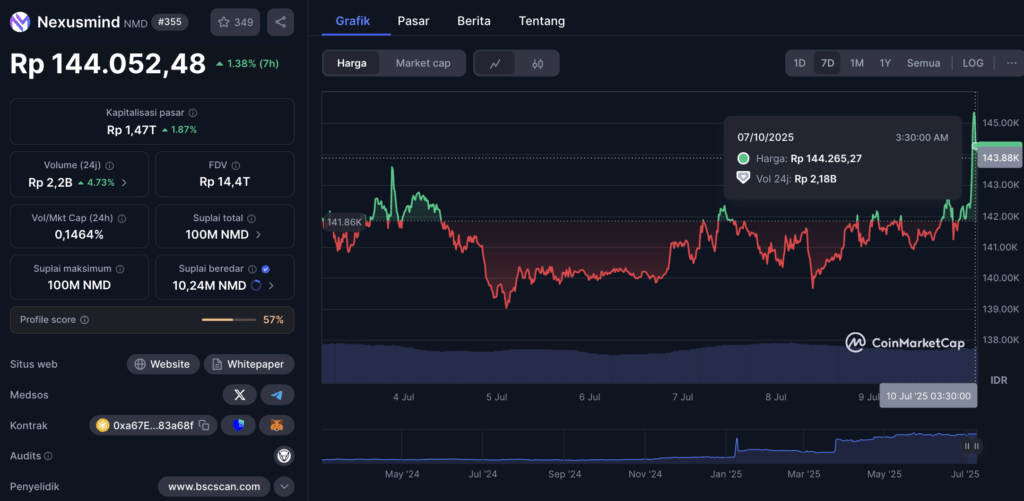Screen dimensions: 1024x501
Task: Open X (Twitter) social link
Action: pyautogui.click(x=240, y=395)
